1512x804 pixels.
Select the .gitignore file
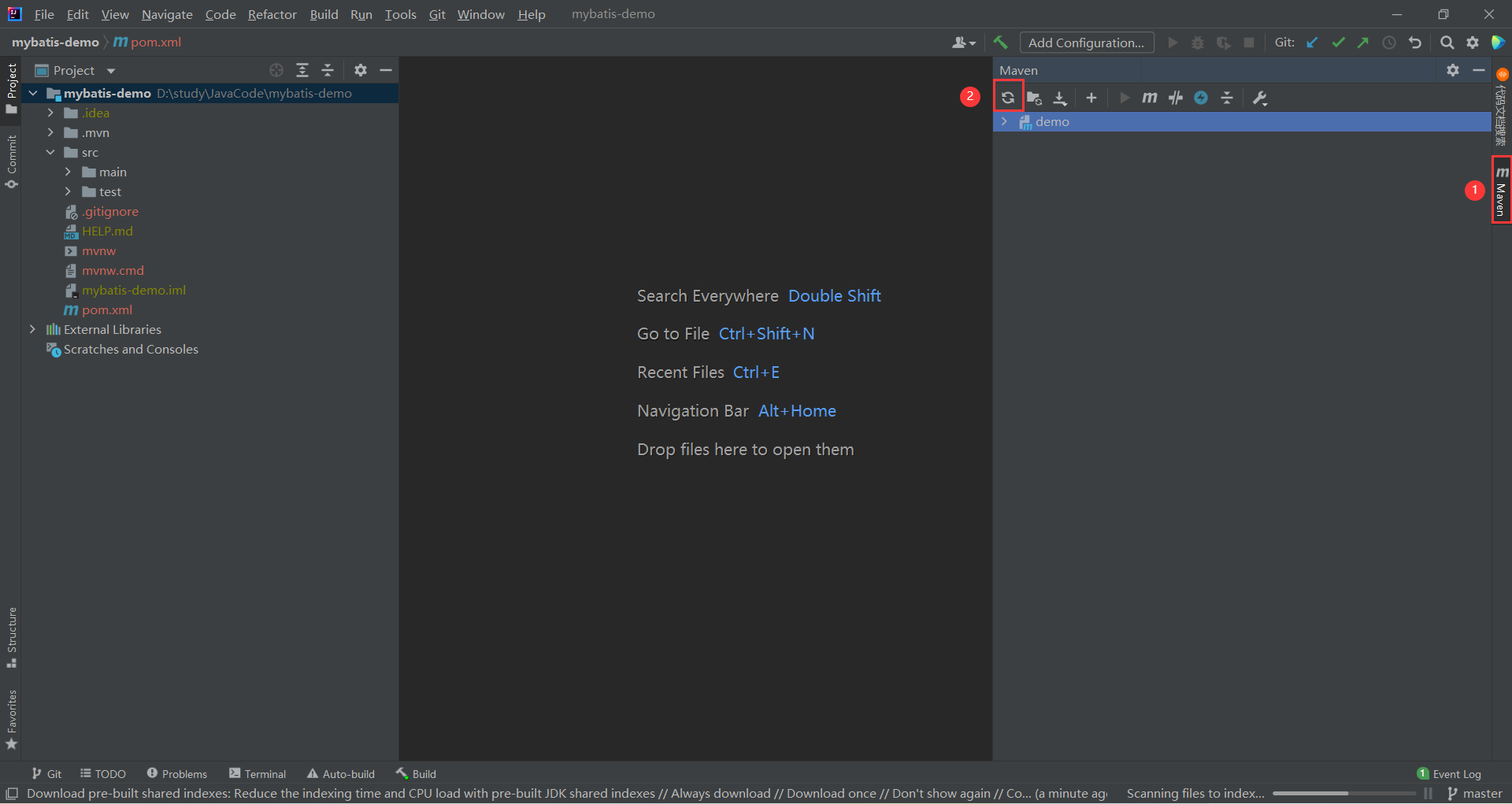pos(109,211)
